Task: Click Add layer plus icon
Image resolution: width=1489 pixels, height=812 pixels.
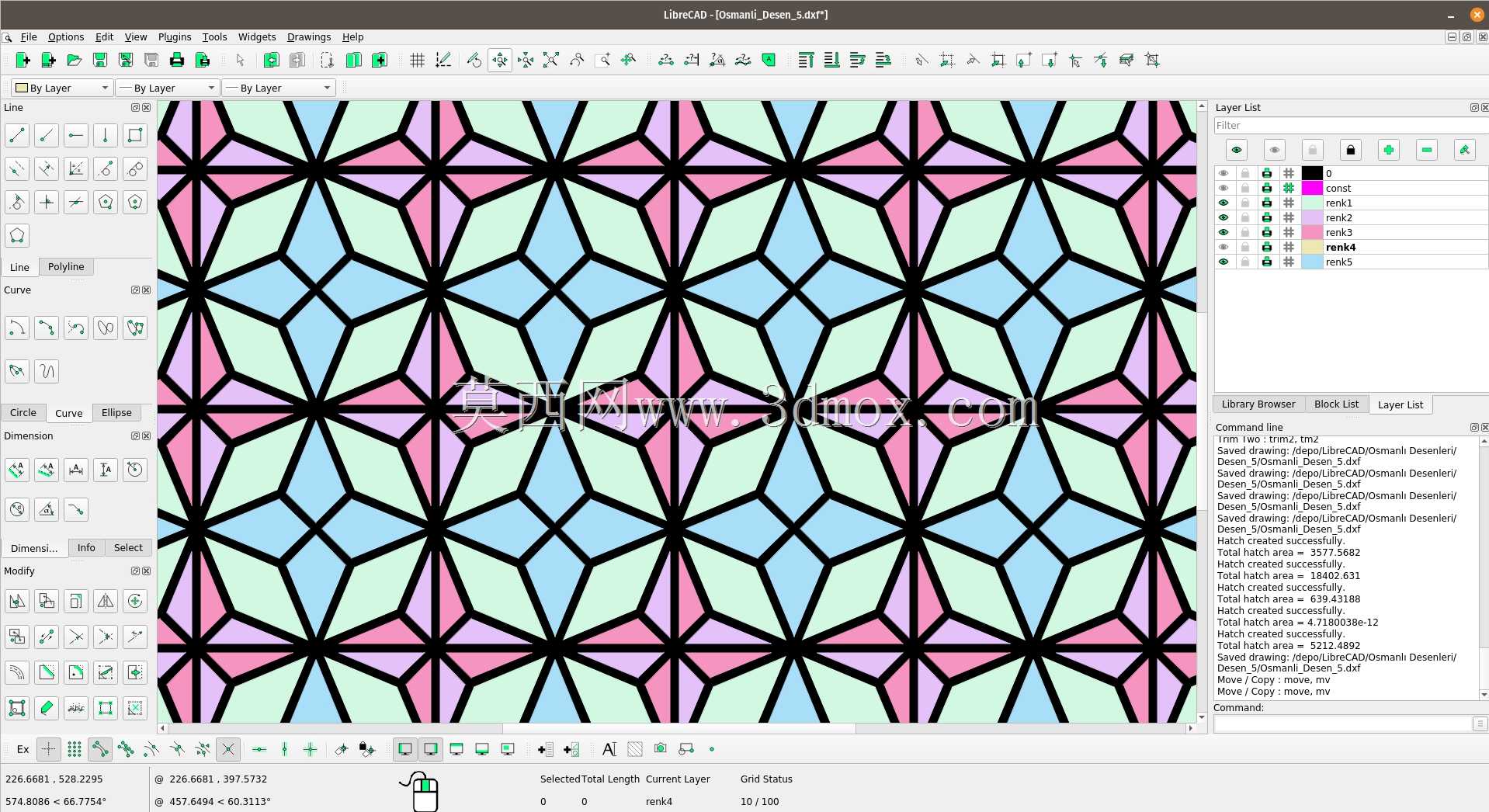Action: (x=1389, y=150)
